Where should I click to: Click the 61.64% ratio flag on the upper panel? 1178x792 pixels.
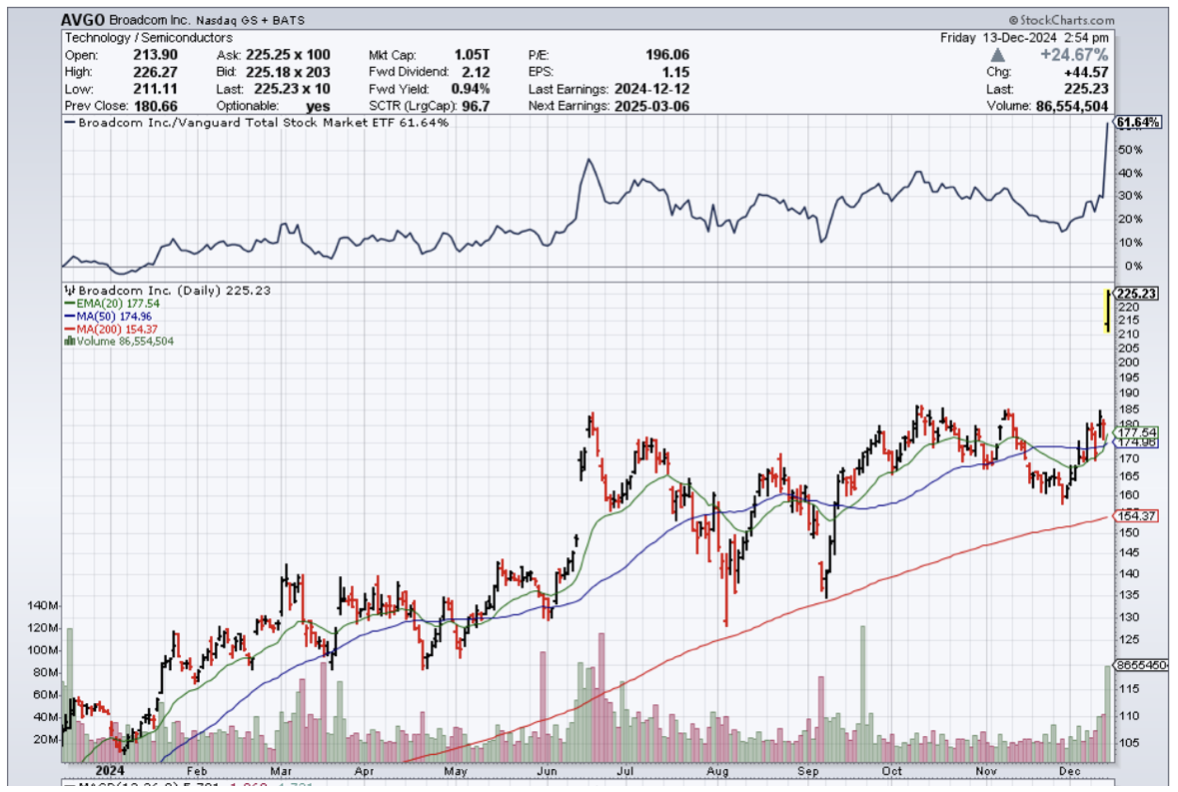pyautogui.click(x=1138, y=123)
